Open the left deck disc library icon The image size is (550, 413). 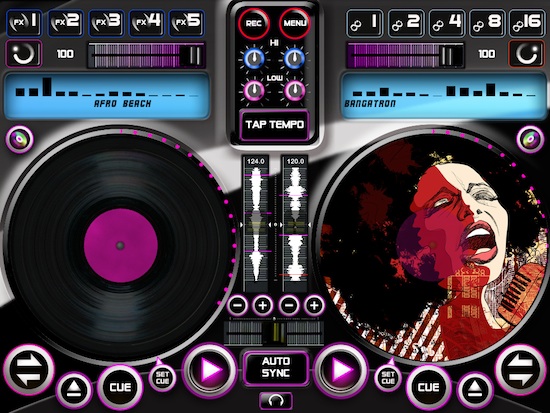[20, 139]
